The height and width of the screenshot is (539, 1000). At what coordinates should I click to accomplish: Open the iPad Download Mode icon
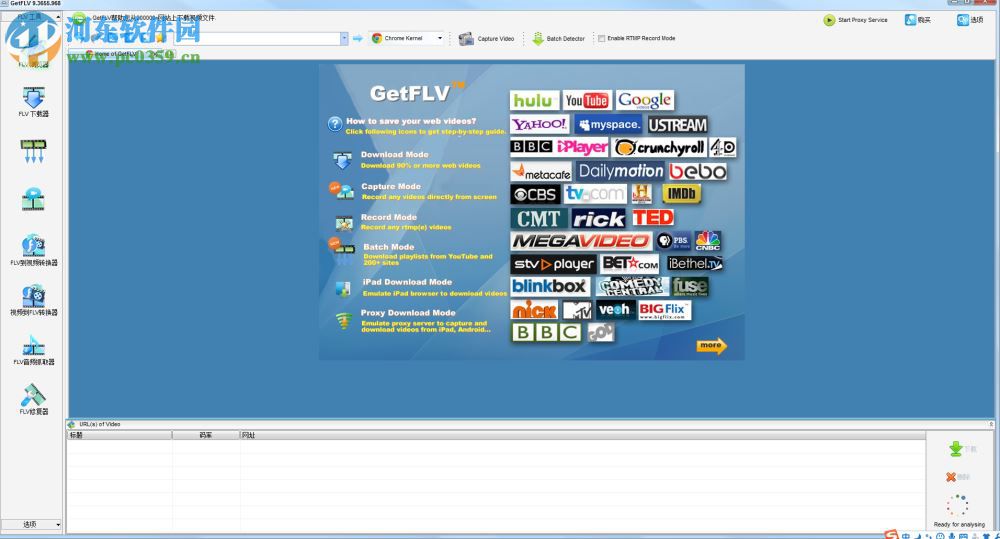pyautogui.click(x=343, y=288)
